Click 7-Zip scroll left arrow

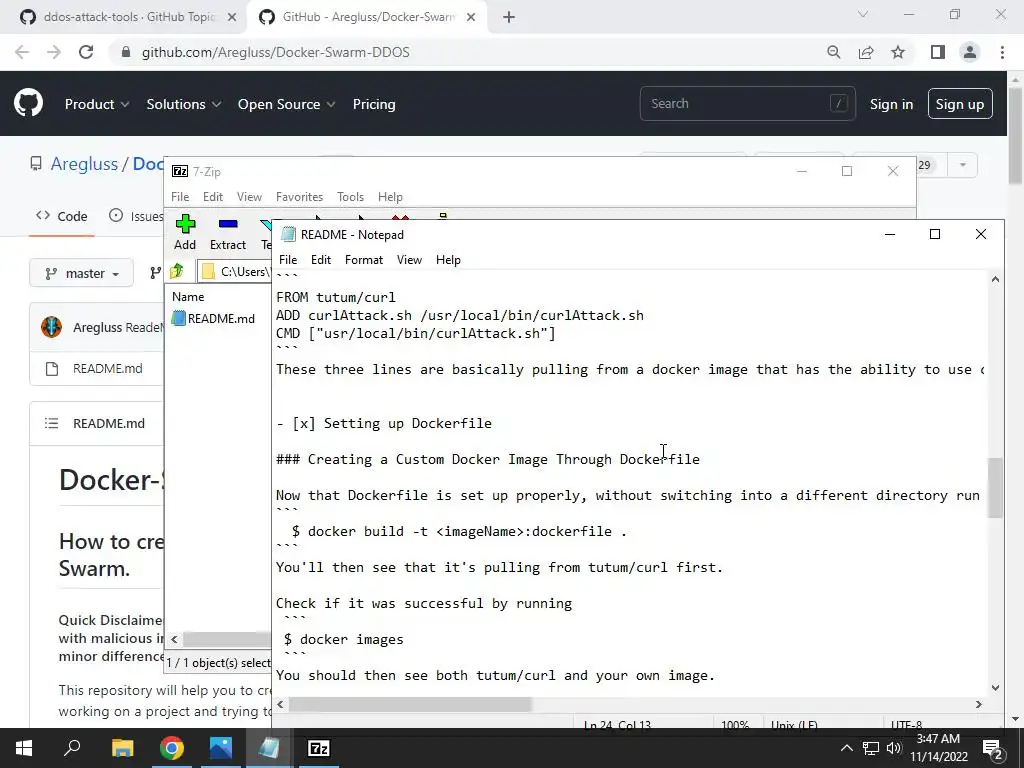[x=174, y=639]
